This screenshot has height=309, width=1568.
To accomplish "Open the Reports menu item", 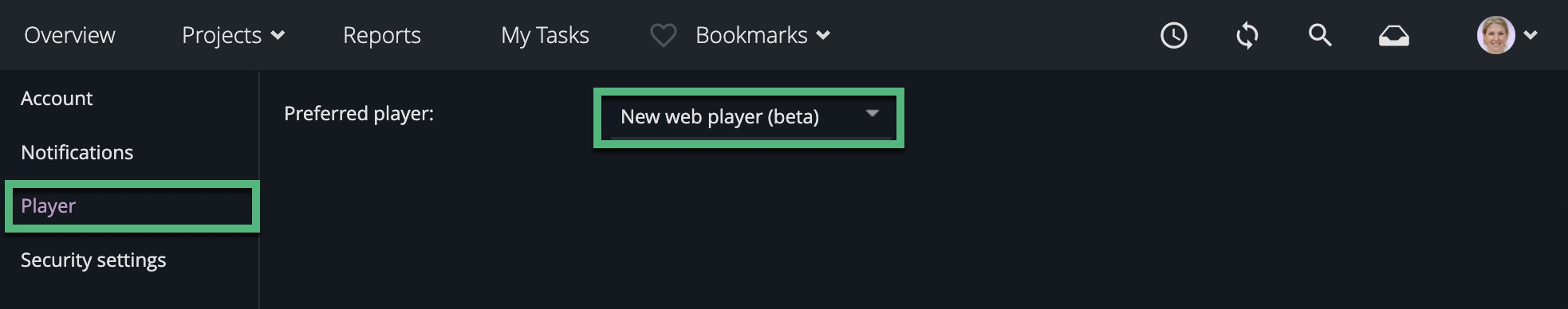I will [x=381, y=35].
